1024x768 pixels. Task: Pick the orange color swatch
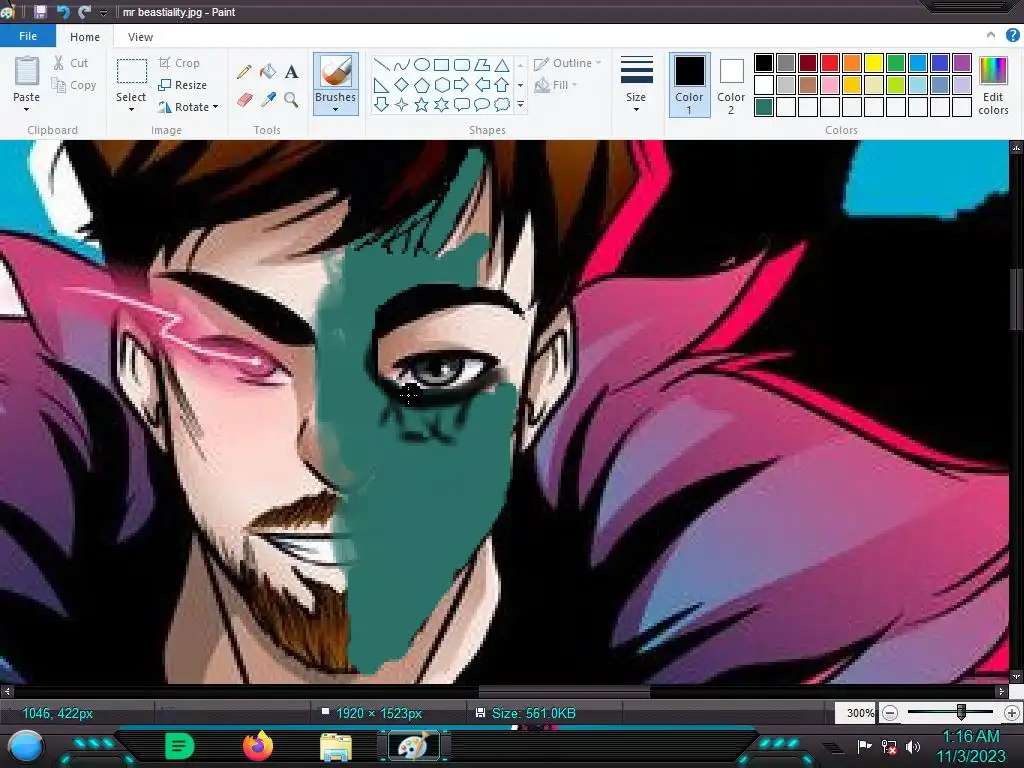coord(852,63)
